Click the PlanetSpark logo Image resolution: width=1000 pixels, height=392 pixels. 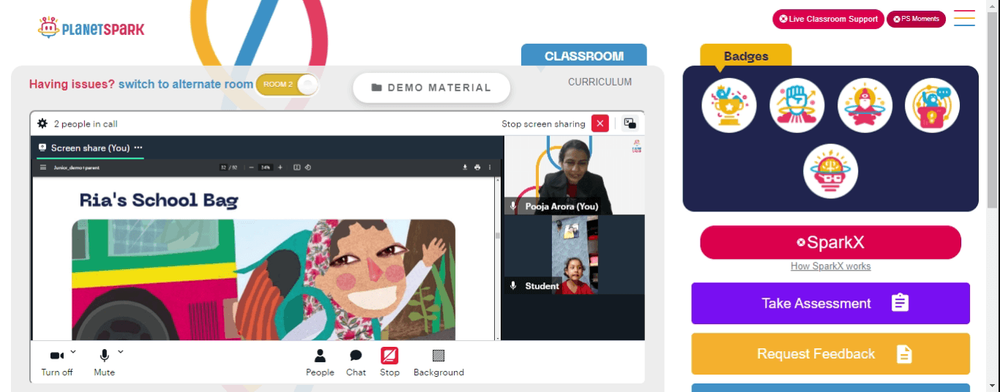click(x=91, y=27)
